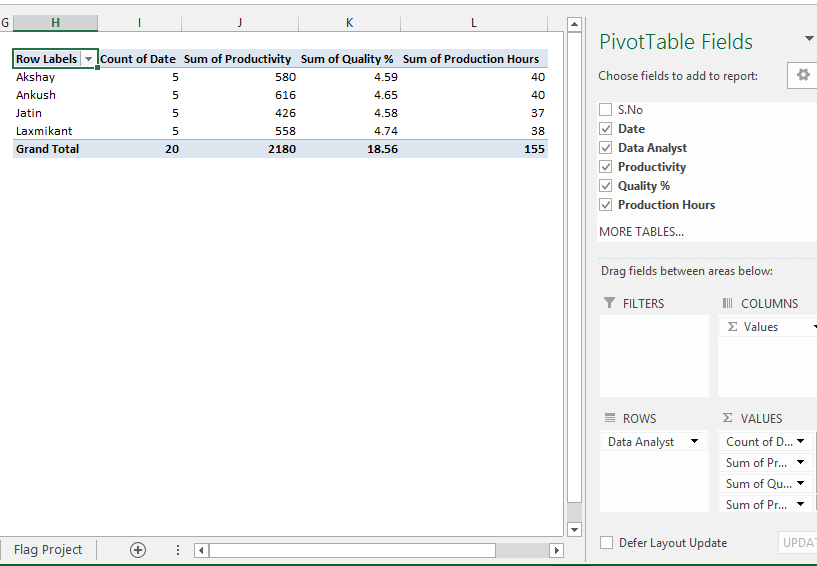Select the Jatin row label cell
Screen dimensions: 817x566
(x=55, y=113)
